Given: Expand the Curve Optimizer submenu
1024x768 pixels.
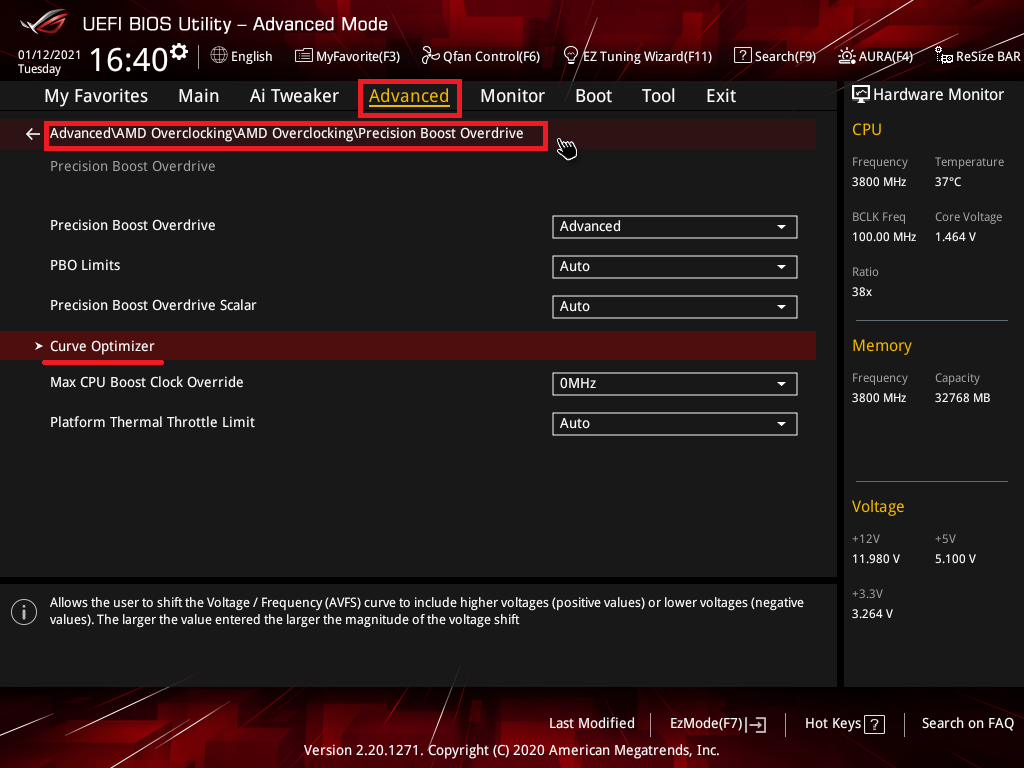Looking at the screenshot, I should [x=408, y=345].
